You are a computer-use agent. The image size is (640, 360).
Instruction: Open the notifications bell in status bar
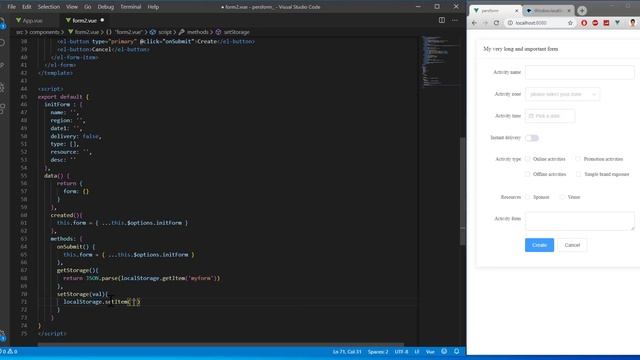click(457, 351)
